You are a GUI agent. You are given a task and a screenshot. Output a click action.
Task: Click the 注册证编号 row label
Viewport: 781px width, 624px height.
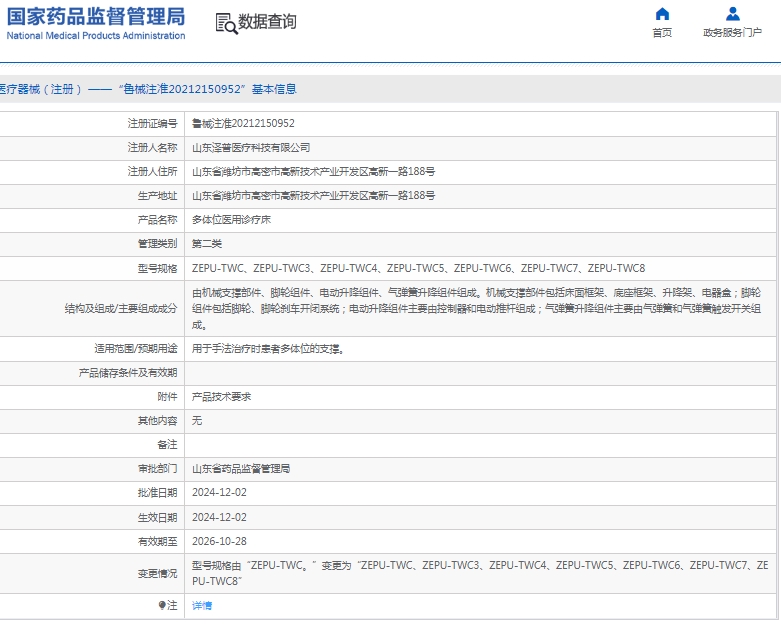(152, 124)
